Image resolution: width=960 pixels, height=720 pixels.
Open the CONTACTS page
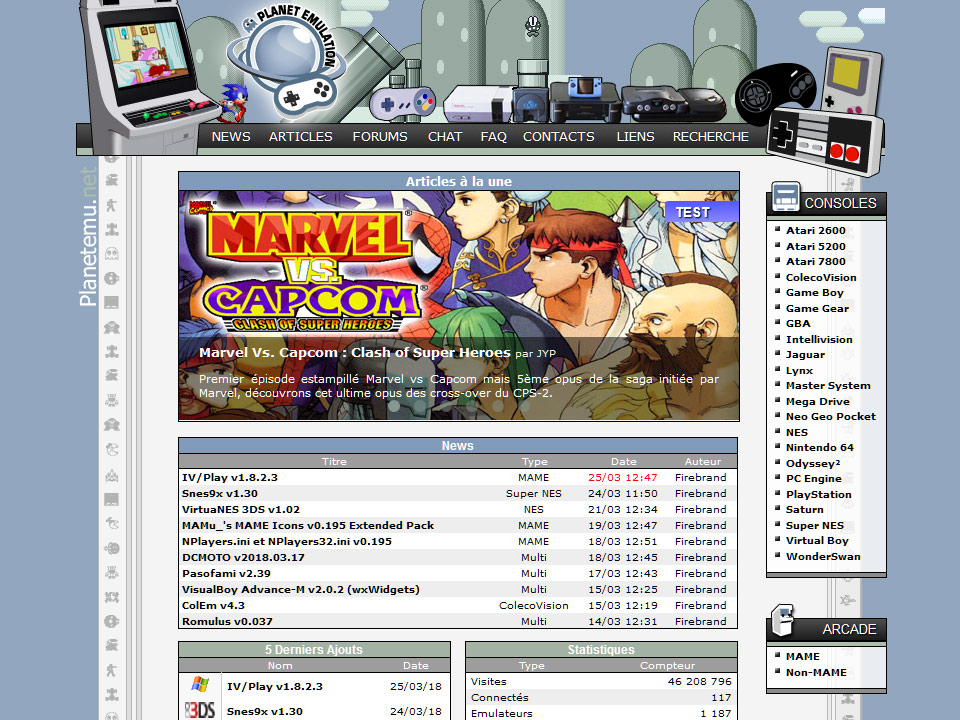[x=558, y=137]
